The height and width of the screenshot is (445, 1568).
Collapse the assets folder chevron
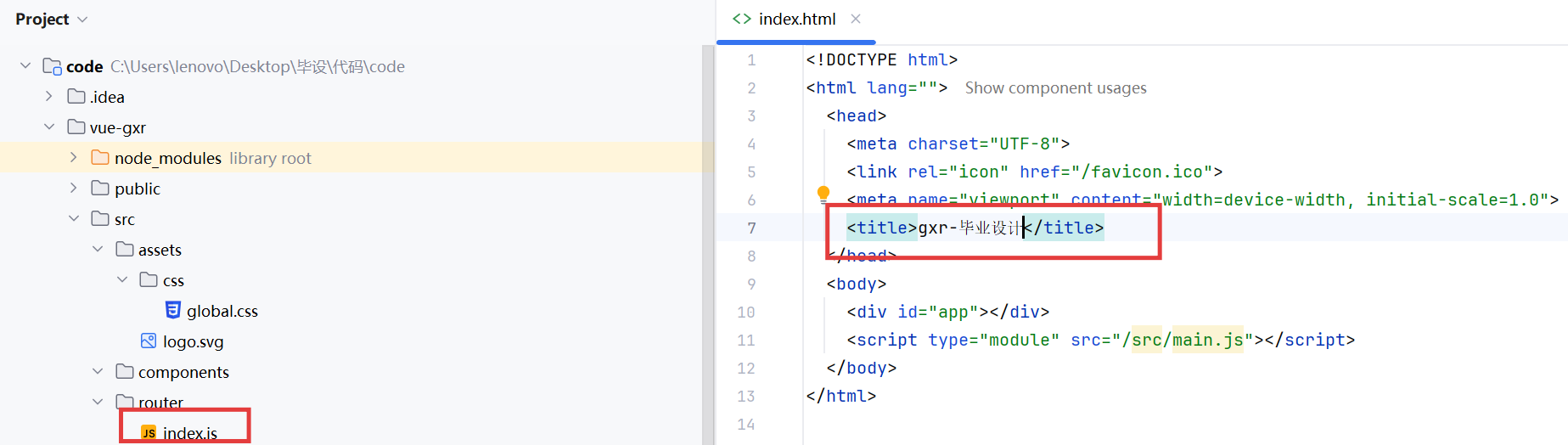[98, 249]
